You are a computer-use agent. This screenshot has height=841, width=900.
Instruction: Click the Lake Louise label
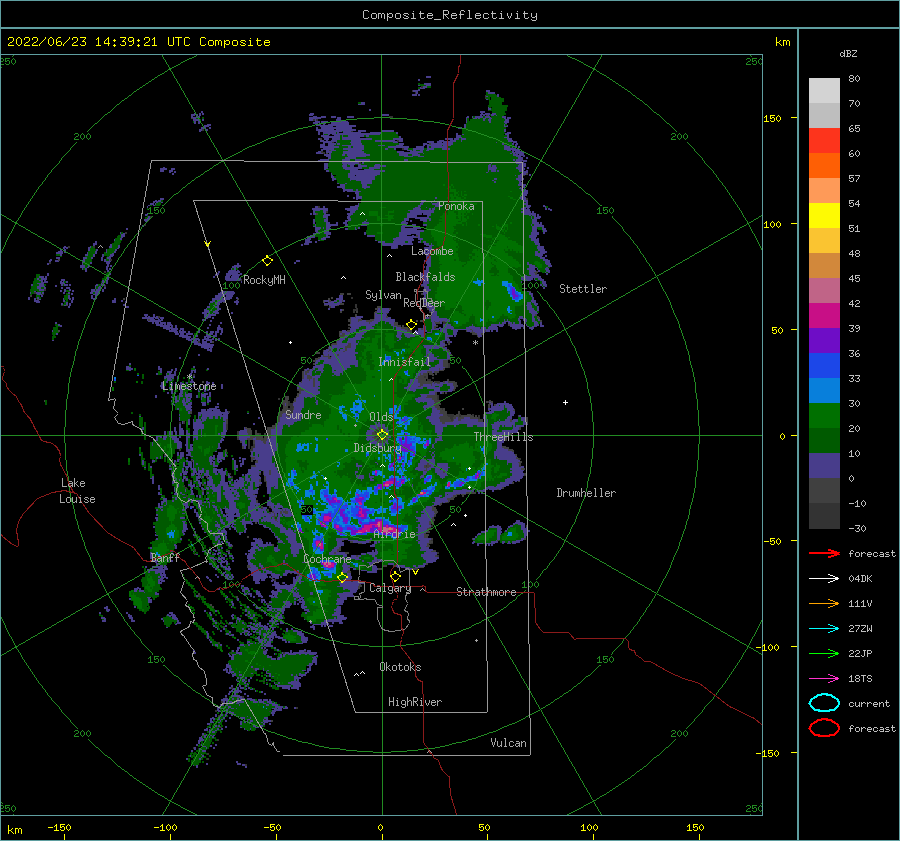(x=77, y=491)
